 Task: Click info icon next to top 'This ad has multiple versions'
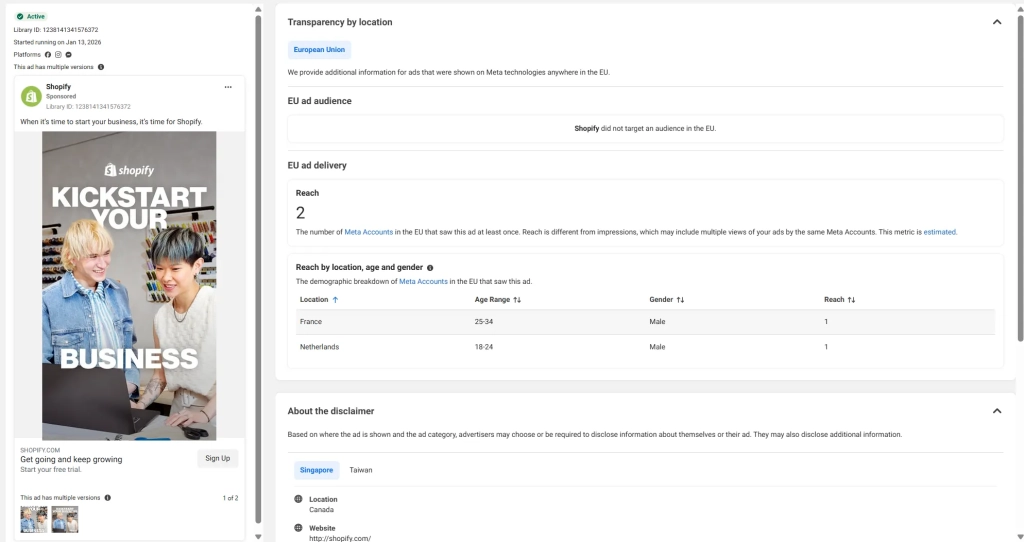101,67
